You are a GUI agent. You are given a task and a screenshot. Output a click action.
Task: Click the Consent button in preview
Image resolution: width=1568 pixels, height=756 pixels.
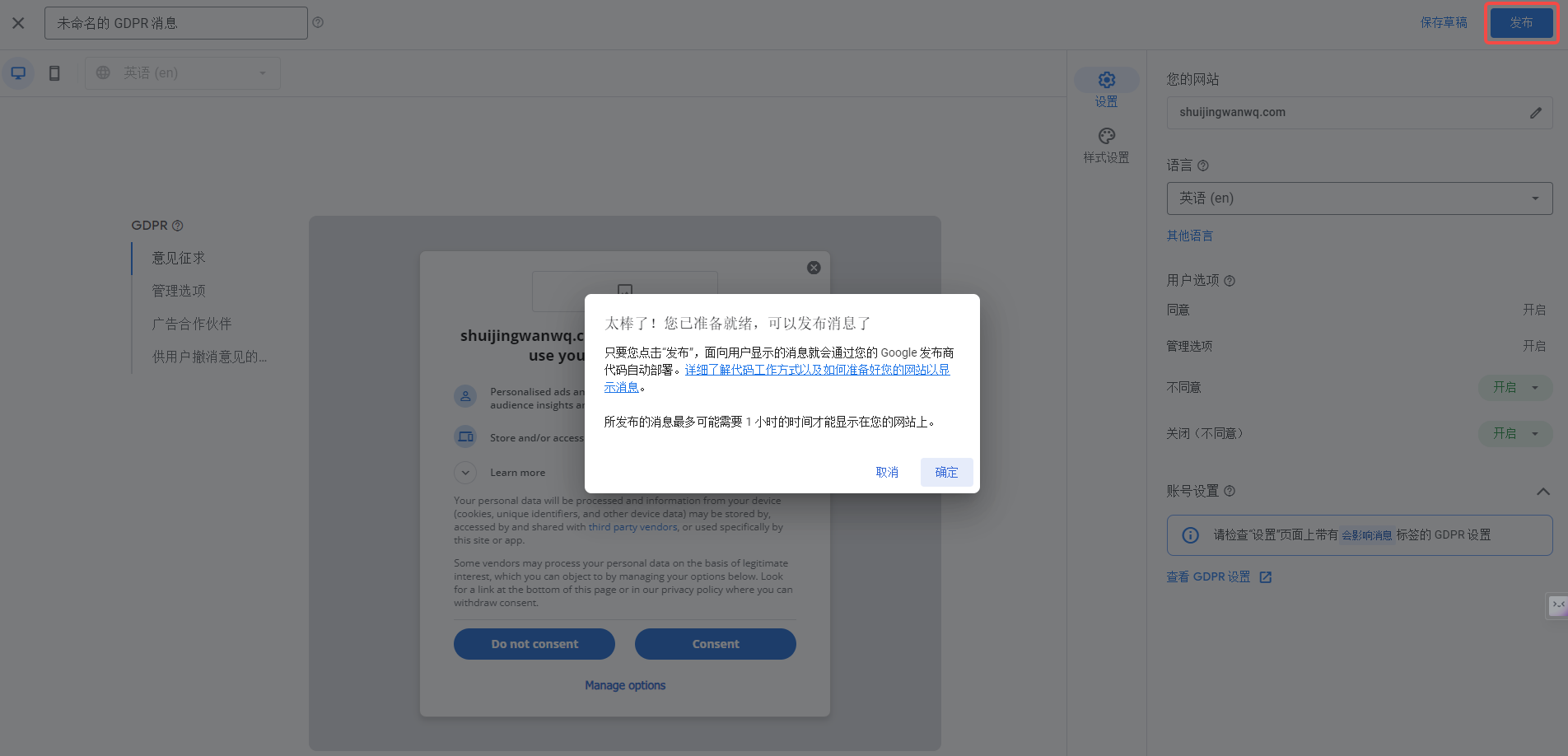(716, 644)
